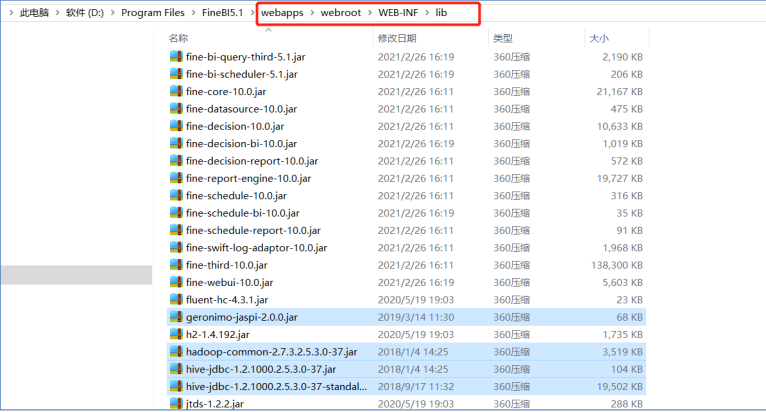
Task: Select the file name fine-report-engine-10.0.jar
Action: tap(249, 178)
